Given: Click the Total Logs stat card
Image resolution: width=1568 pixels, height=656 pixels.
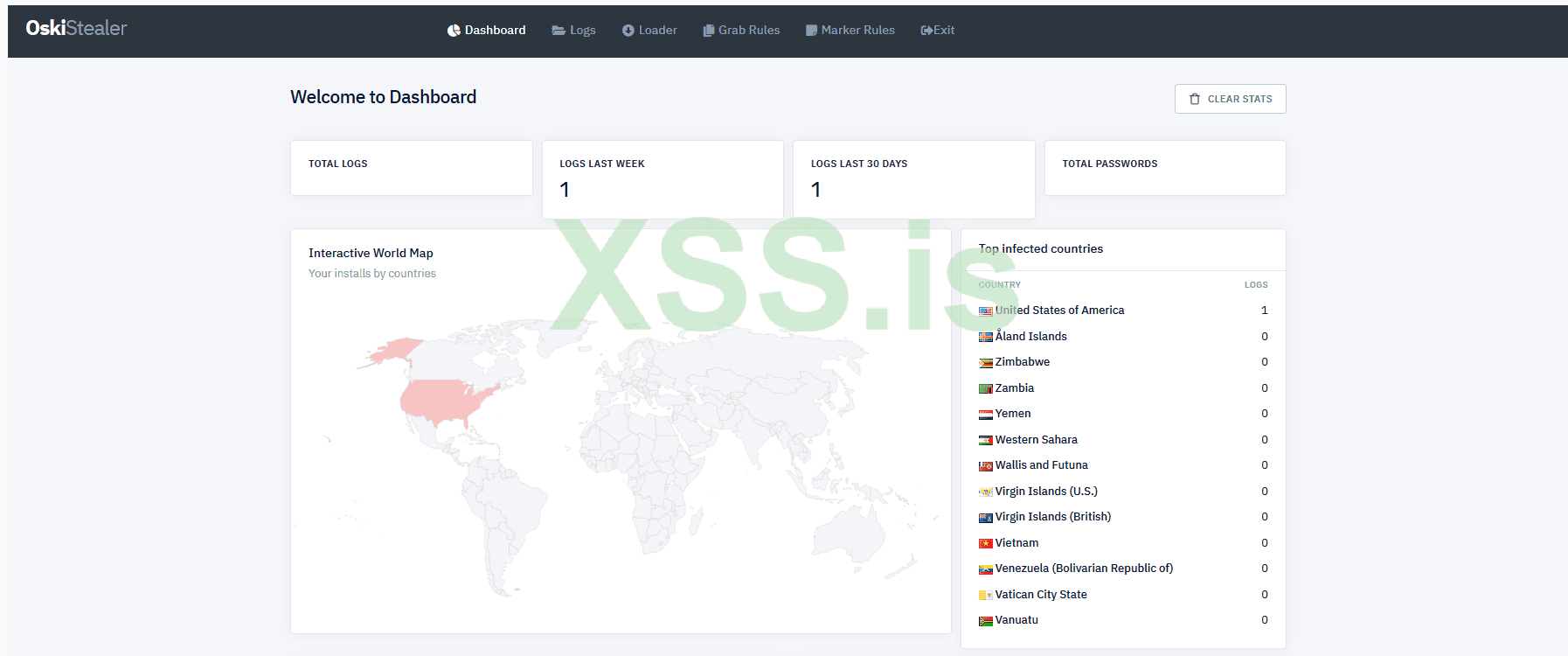Looking at the screenshot, I should 412,168.
